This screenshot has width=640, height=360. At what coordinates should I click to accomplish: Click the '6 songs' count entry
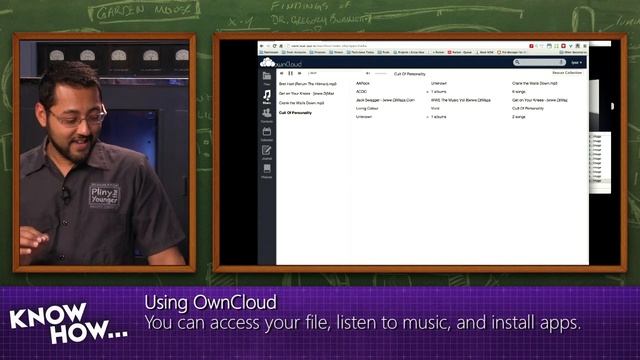[x=519, y=92]
